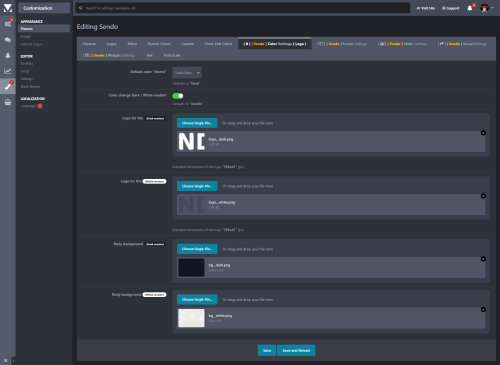Open Toolbars under Editor
The image size is (500, 365).
[27, 64]
